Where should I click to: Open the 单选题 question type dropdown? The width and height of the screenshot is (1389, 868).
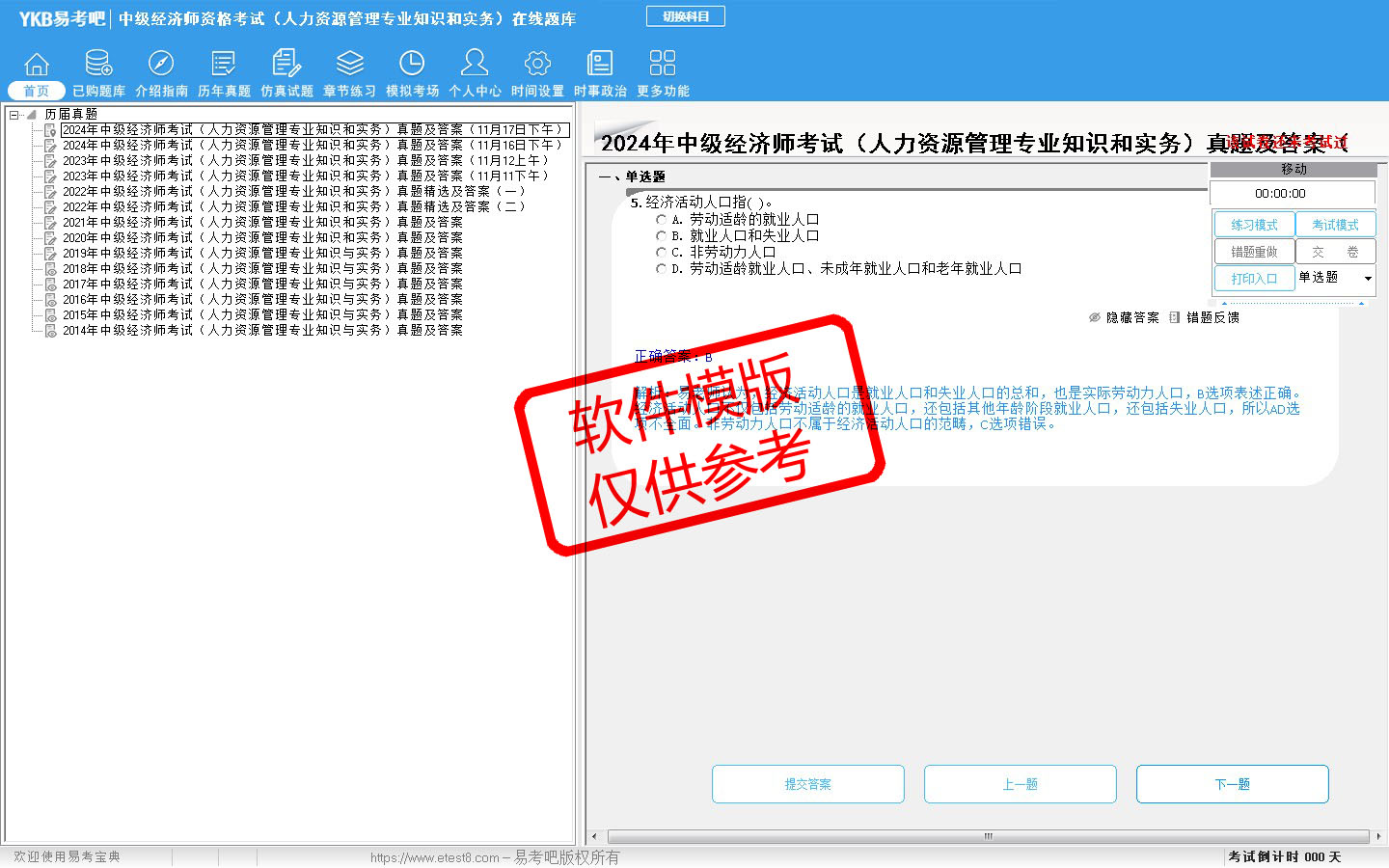tap(1367, 279)
